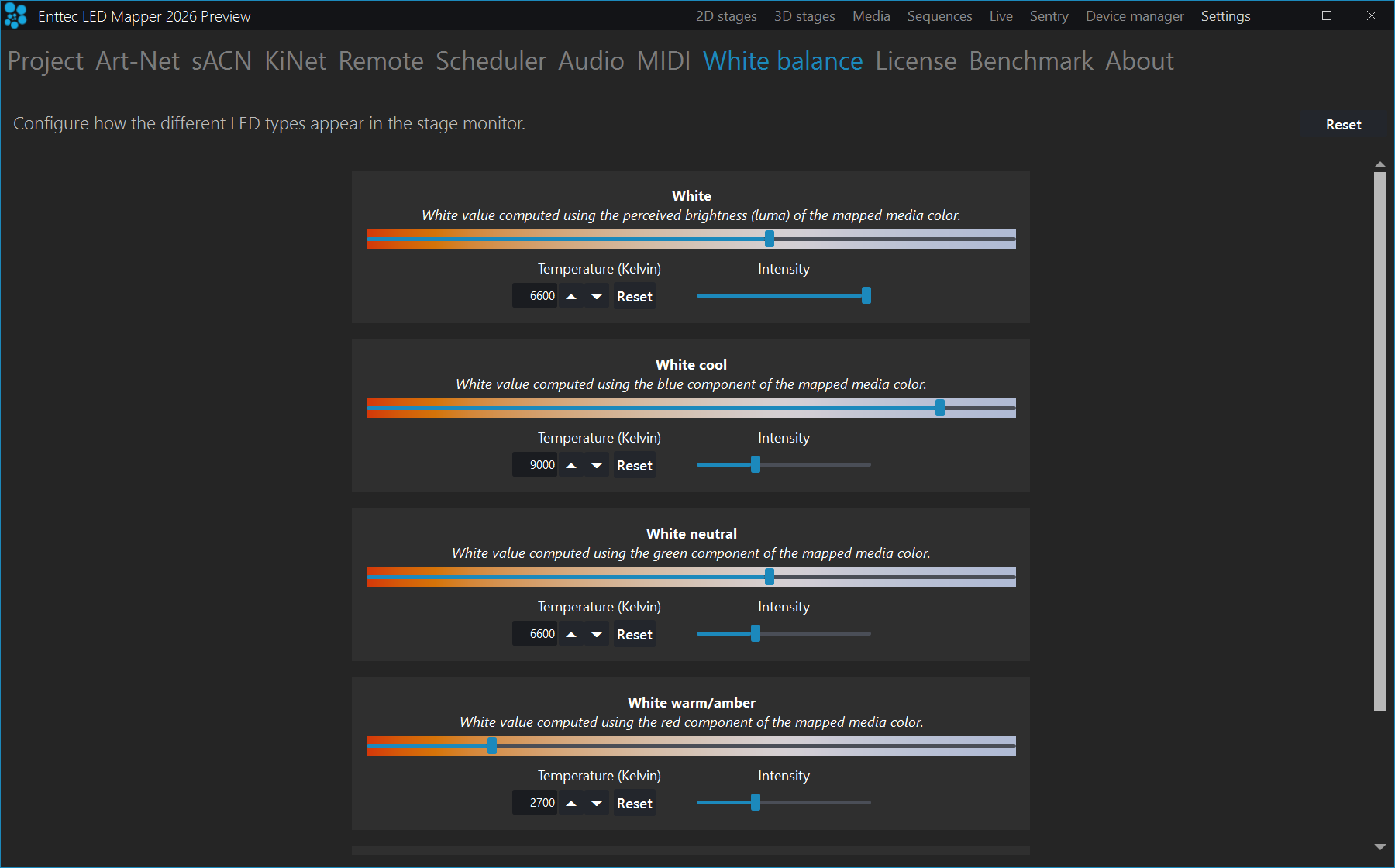Go to the Media section
The image size is (1395, 868).
(x=871, y=16)
